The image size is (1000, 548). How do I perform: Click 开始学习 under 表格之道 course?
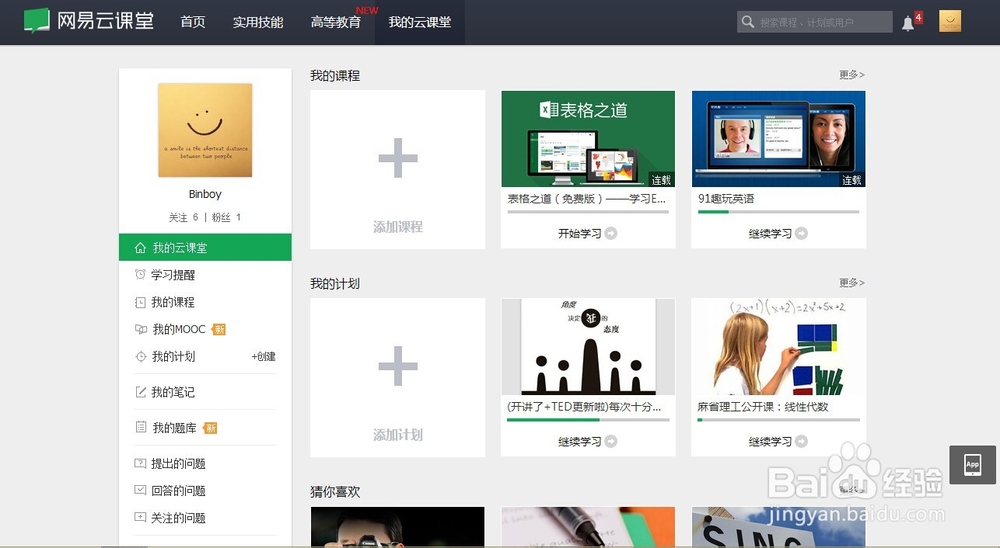580,233
